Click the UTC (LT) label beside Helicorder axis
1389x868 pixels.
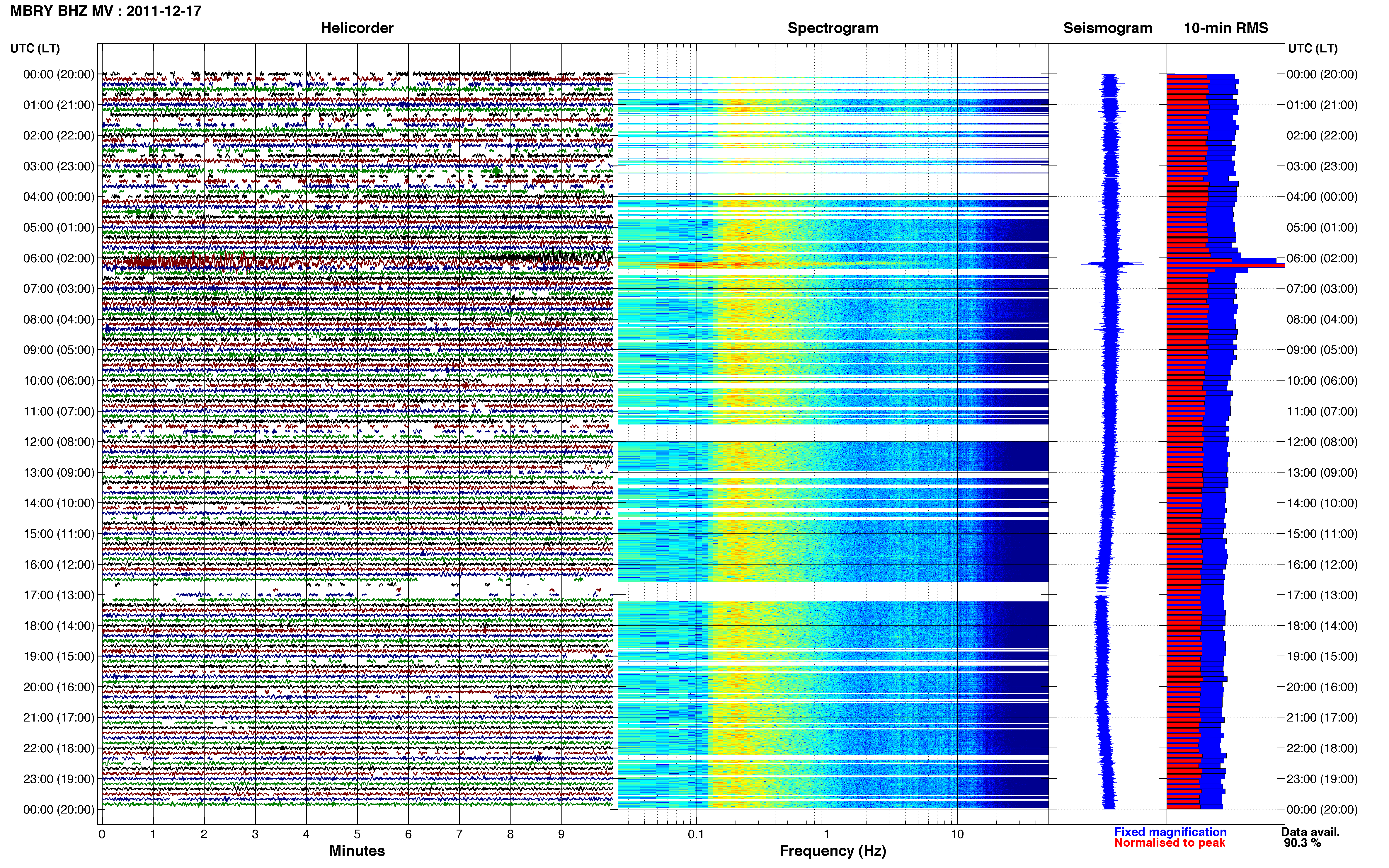tap(35, 48)
